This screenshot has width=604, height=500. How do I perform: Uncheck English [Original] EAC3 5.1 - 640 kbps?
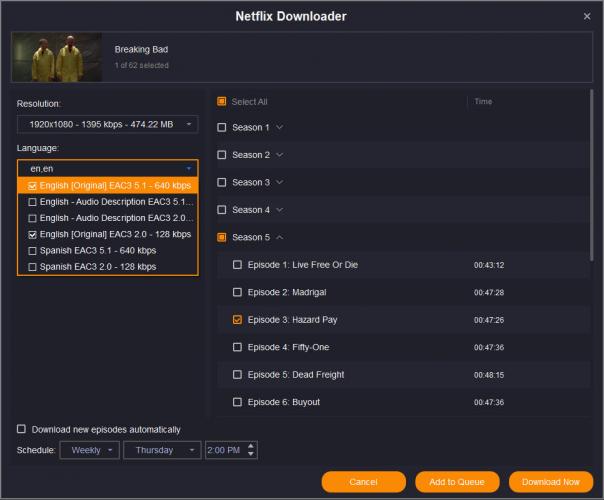pos(32,186)
